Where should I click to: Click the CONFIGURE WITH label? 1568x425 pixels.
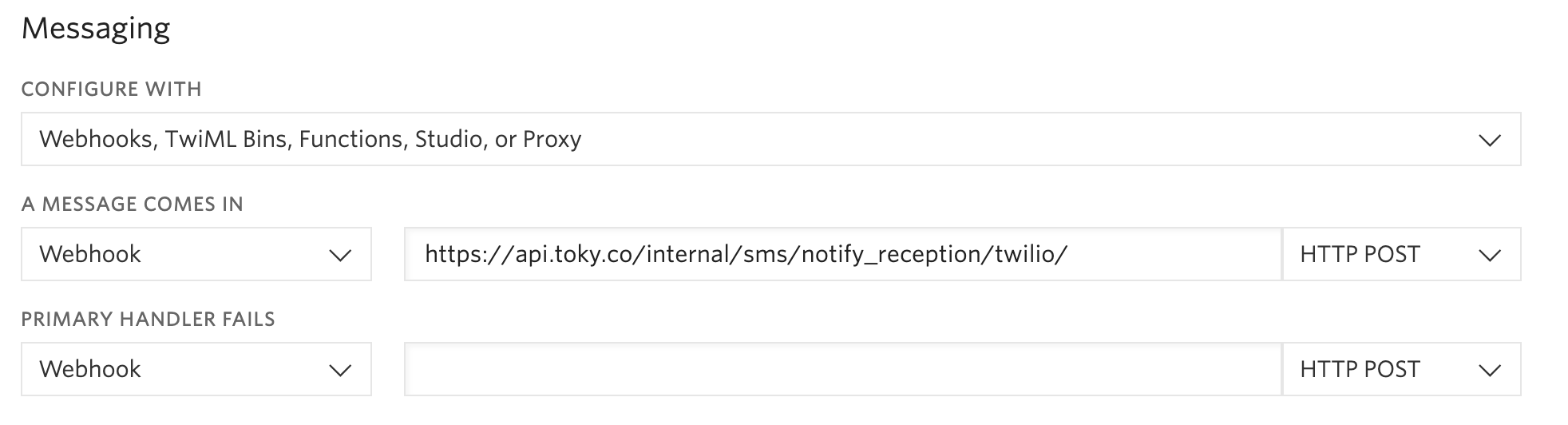(x=111, y=89)
